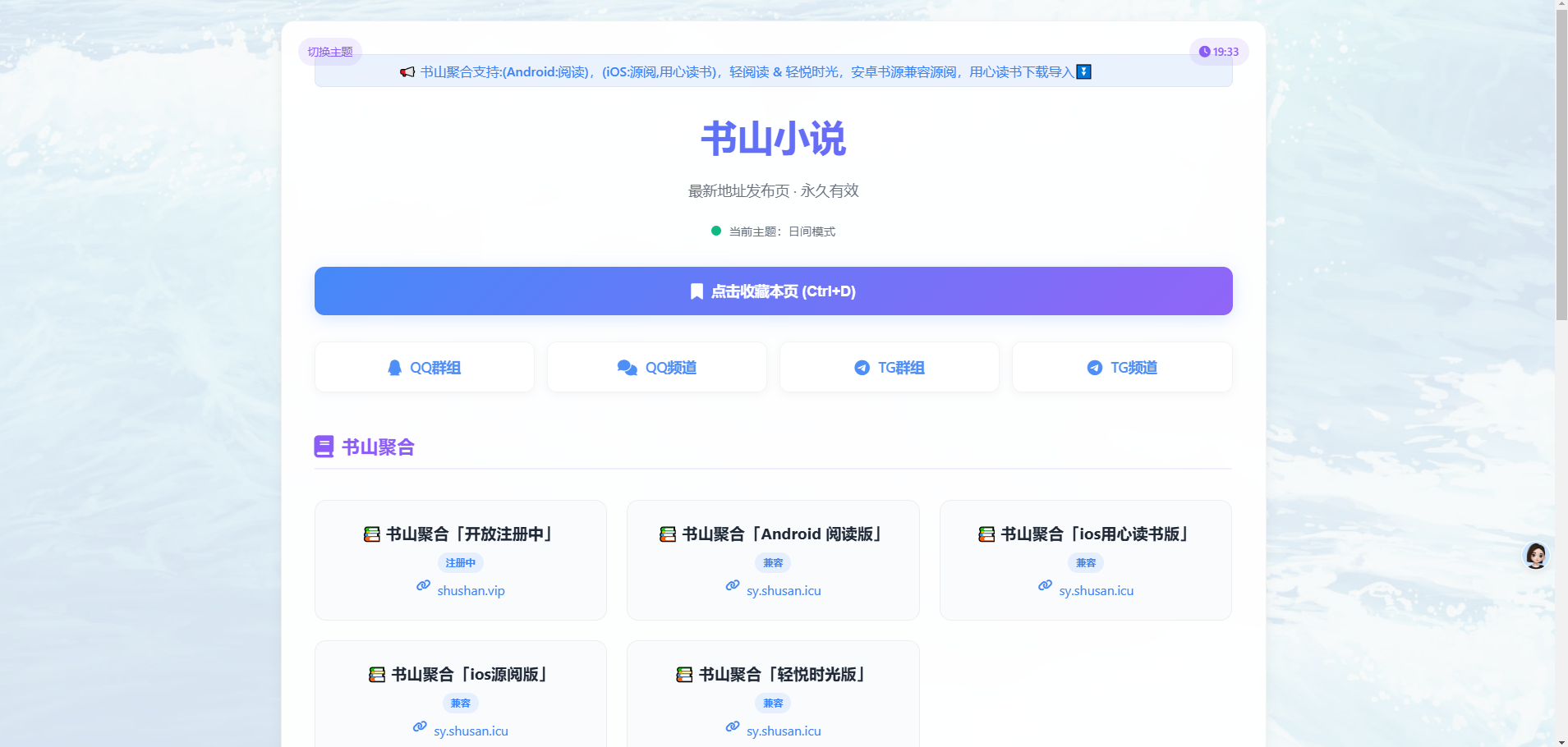This screenshot has width=1568, height=747.
Task: Click the chain icon on the Android 阅读版 card
Action: pos(733,585)
